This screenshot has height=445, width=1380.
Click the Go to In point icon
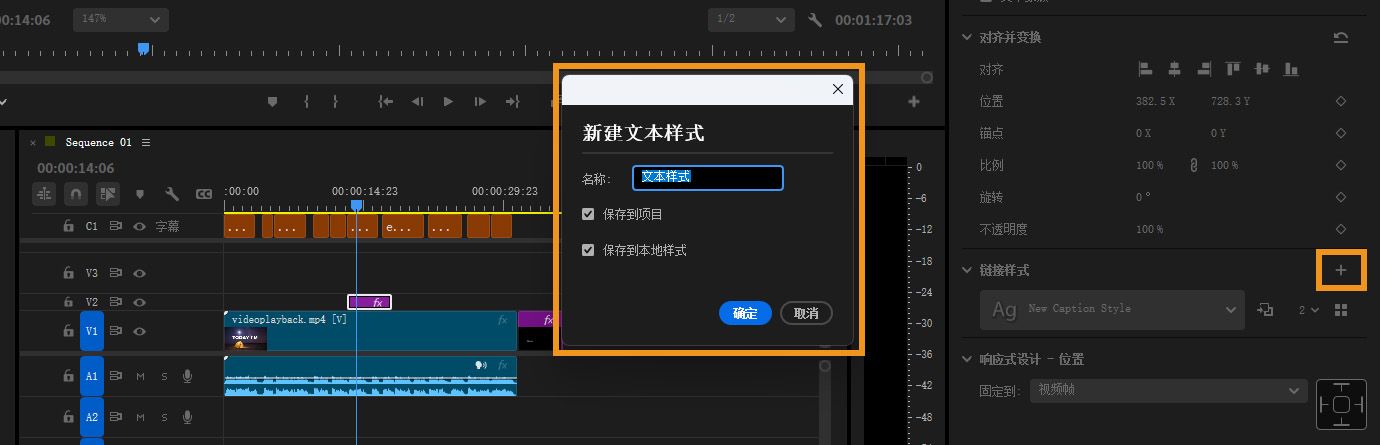pos(385,101)
